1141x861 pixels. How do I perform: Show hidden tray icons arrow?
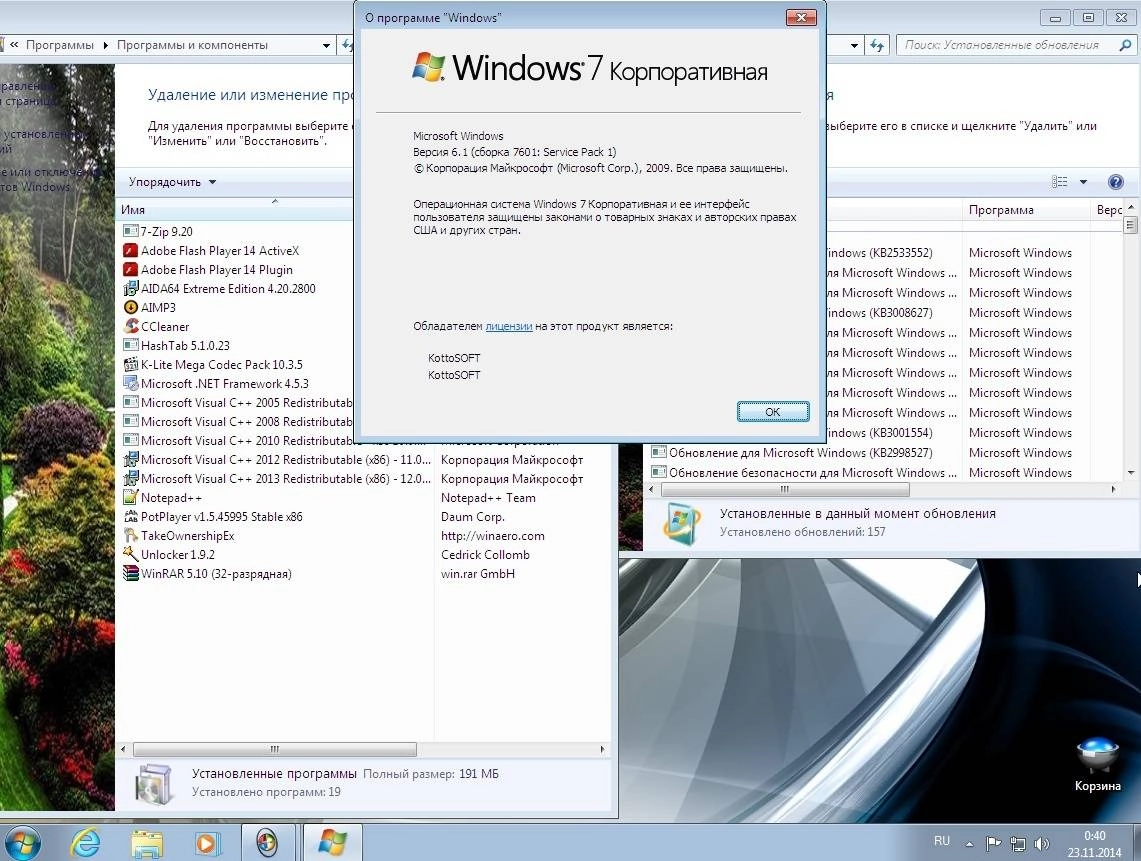click(x=969, y=844)
